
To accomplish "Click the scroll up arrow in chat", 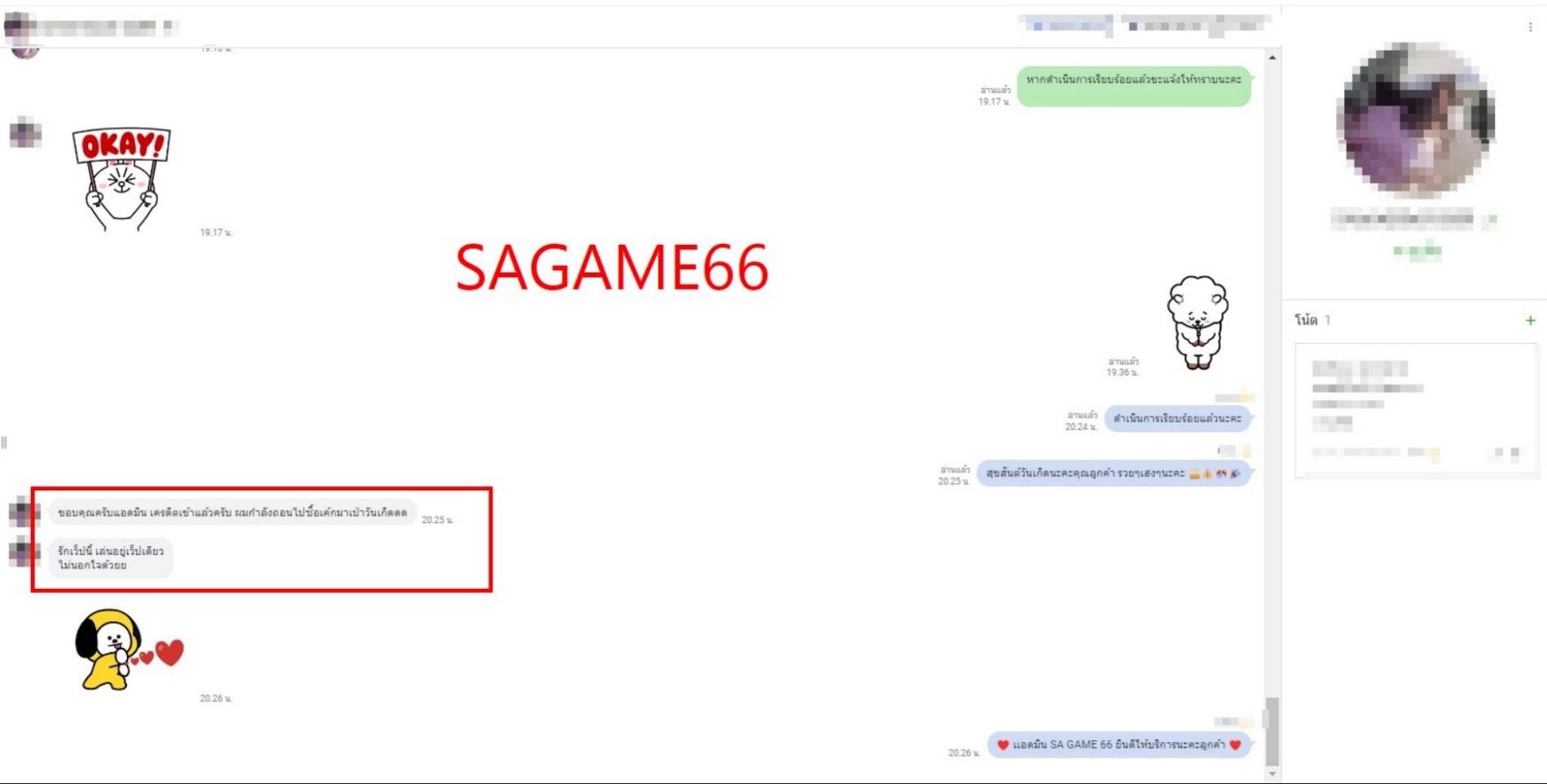I will tap(1272, 58).
